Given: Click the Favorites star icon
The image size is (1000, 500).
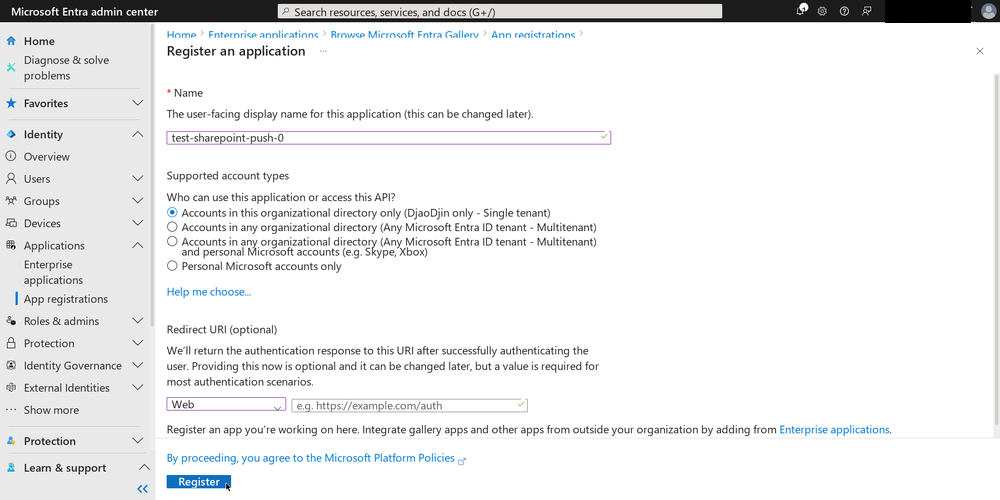Looking at the screenshot, I should (x=11, y=103).
